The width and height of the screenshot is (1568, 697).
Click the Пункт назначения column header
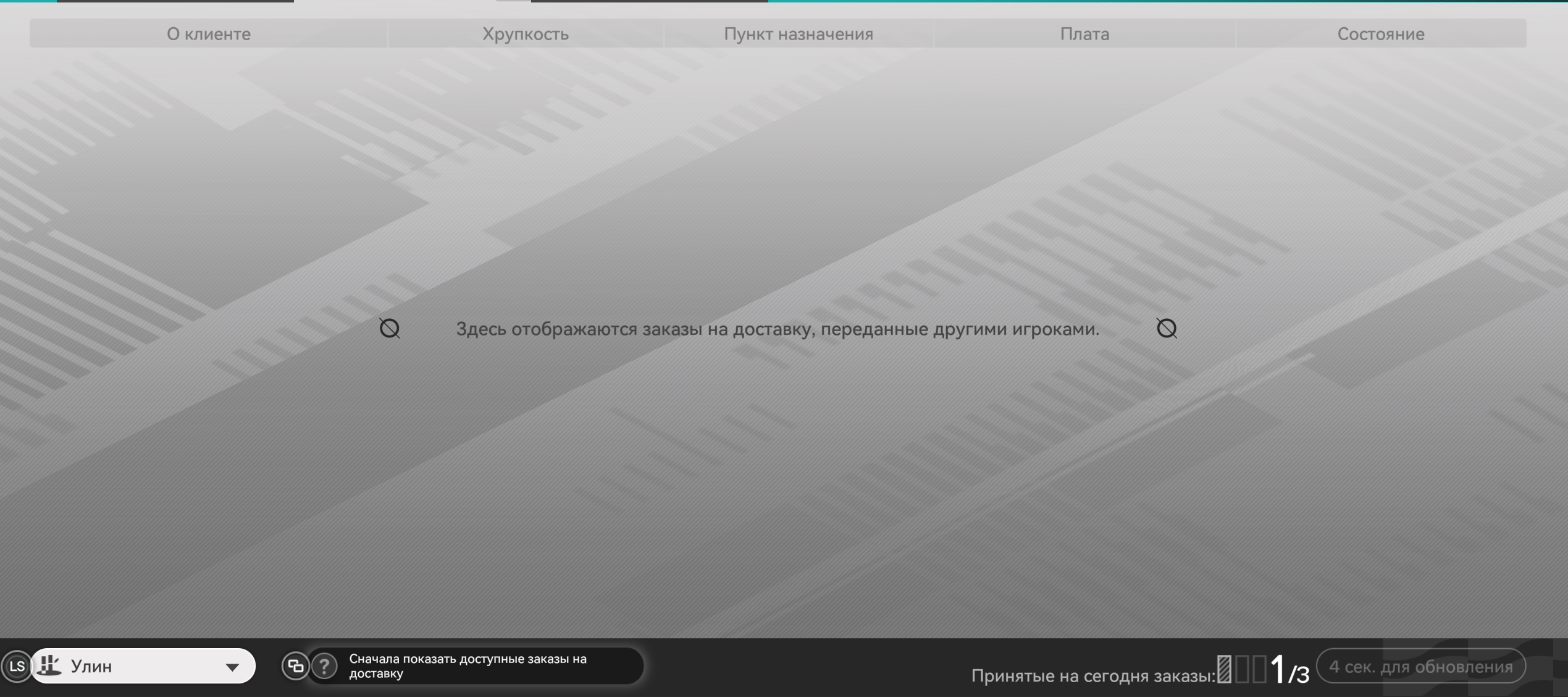point(798,33)
